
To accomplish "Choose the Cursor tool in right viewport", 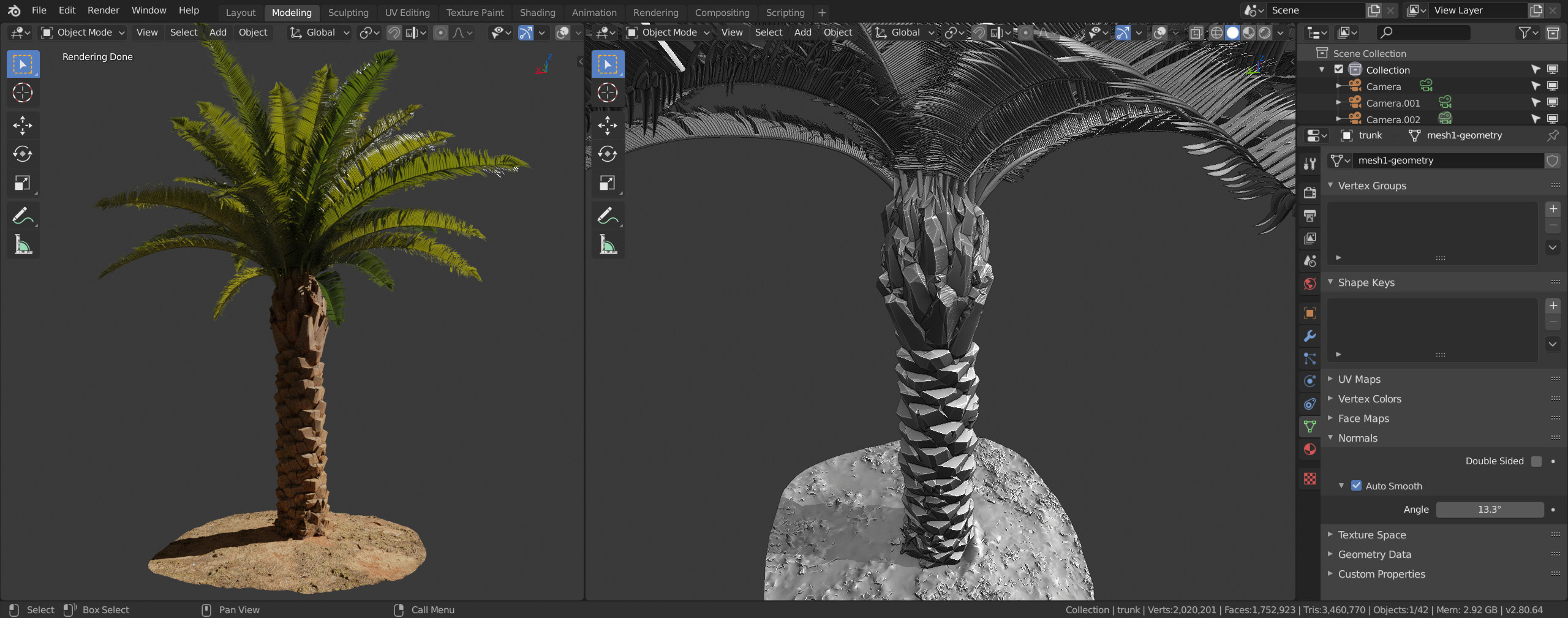I will (x=608, y=92).
